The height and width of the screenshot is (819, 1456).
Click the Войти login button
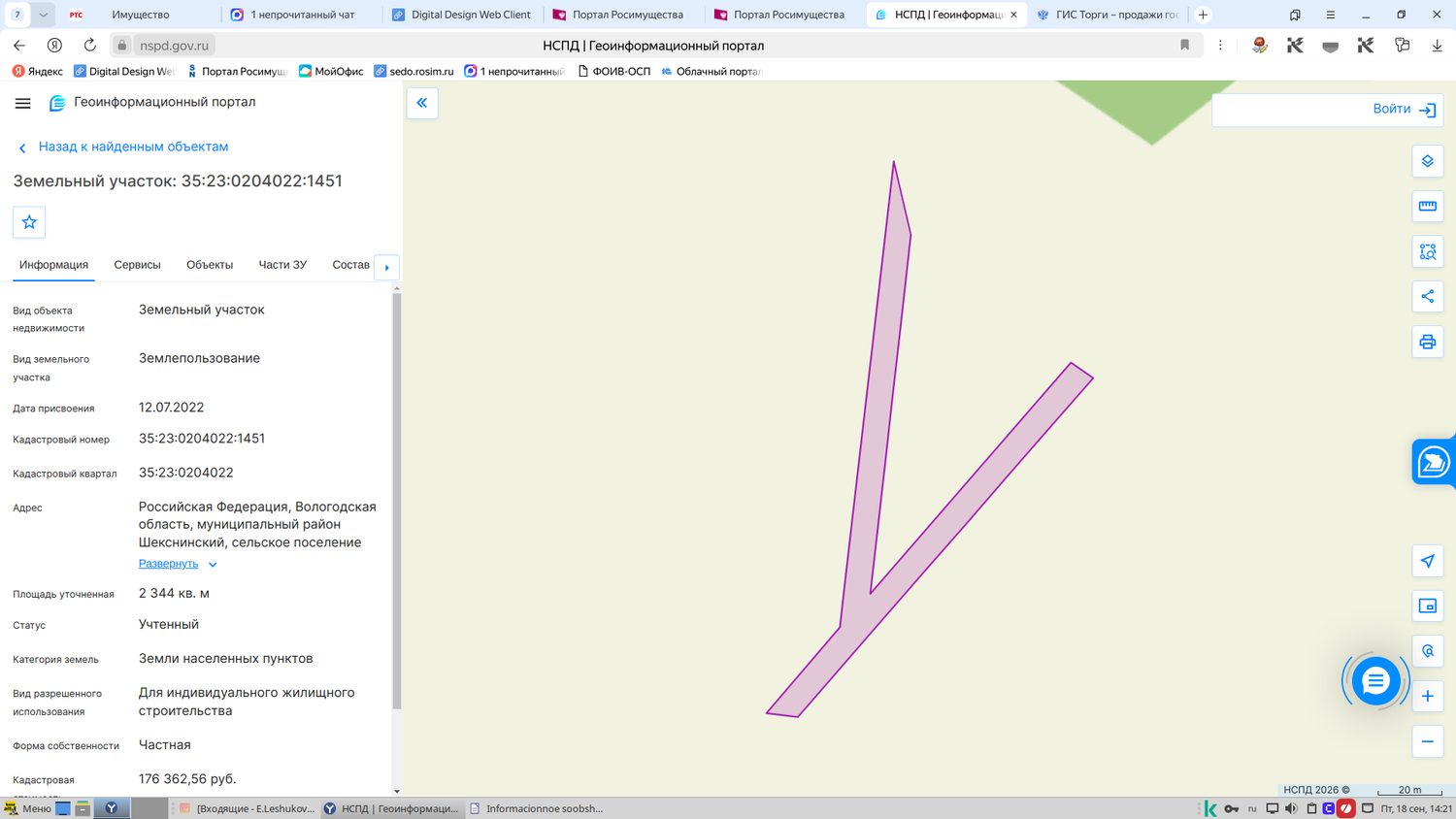[1405, 109]
